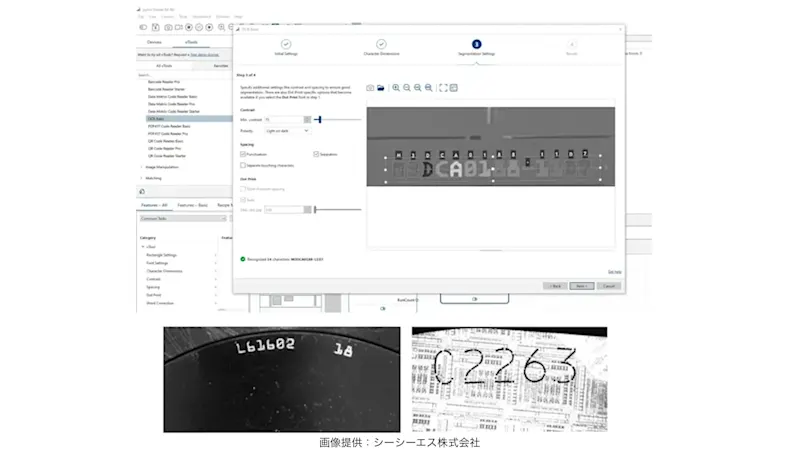This screenshot has width=800, height=450.
Task: Open the Common Tasks dropdown
Action: pyautogui.click(x=183, y=218)
